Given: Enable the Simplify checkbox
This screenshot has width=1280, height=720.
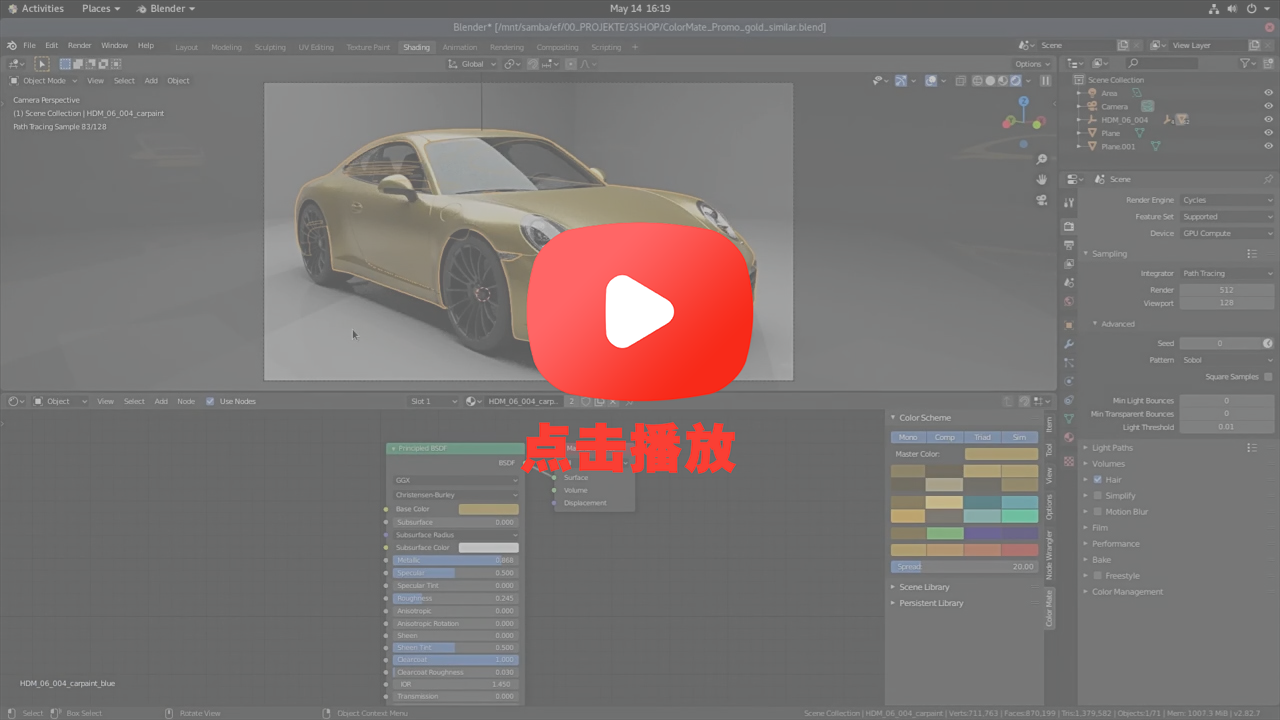Looking at the screenshot, I should (x=1098, y=496).
